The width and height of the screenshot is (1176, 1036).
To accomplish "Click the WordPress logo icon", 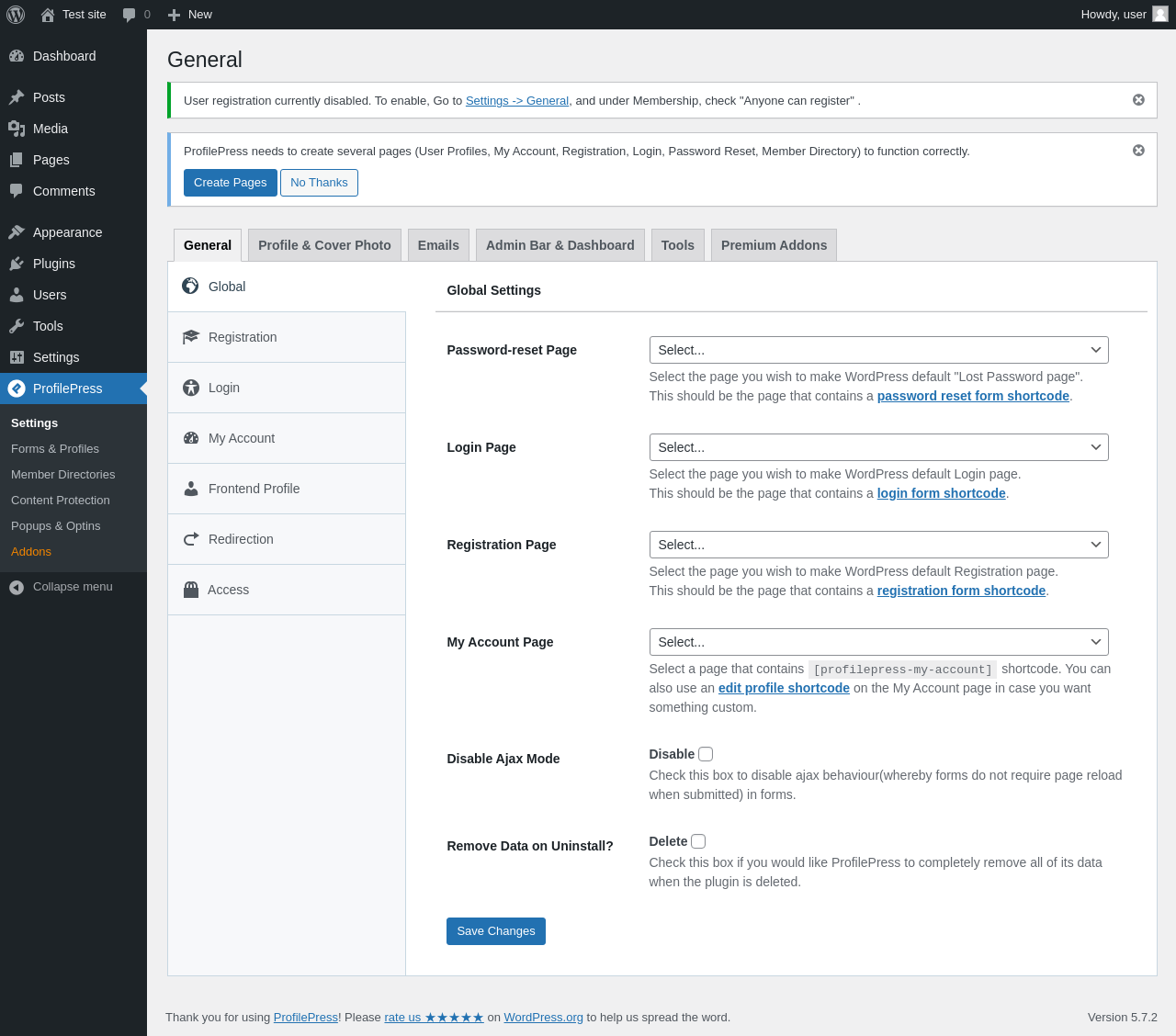I will [x=16, y=15].
